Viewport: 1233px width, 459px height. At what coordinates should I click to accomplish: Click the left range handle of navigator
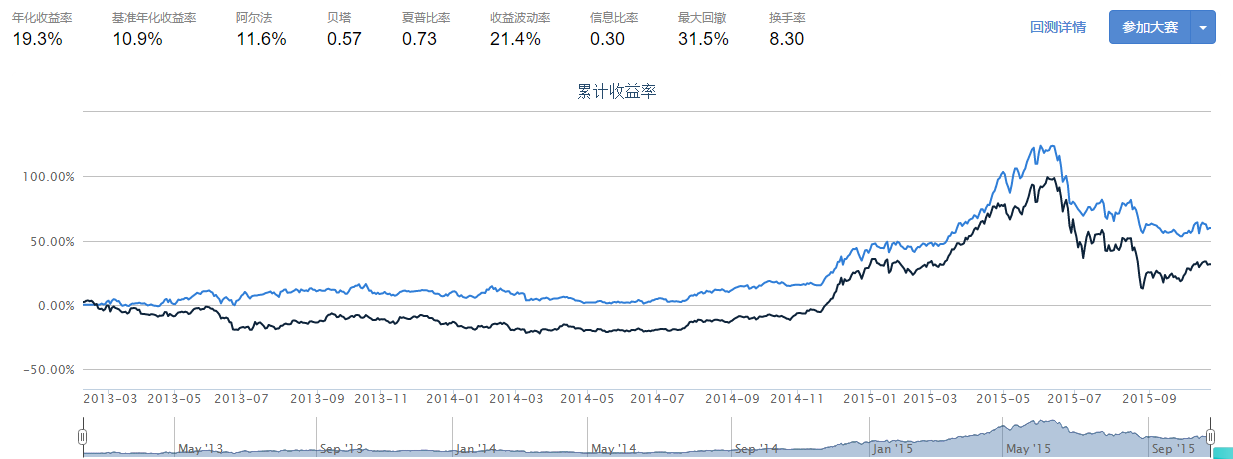[83, 436]
